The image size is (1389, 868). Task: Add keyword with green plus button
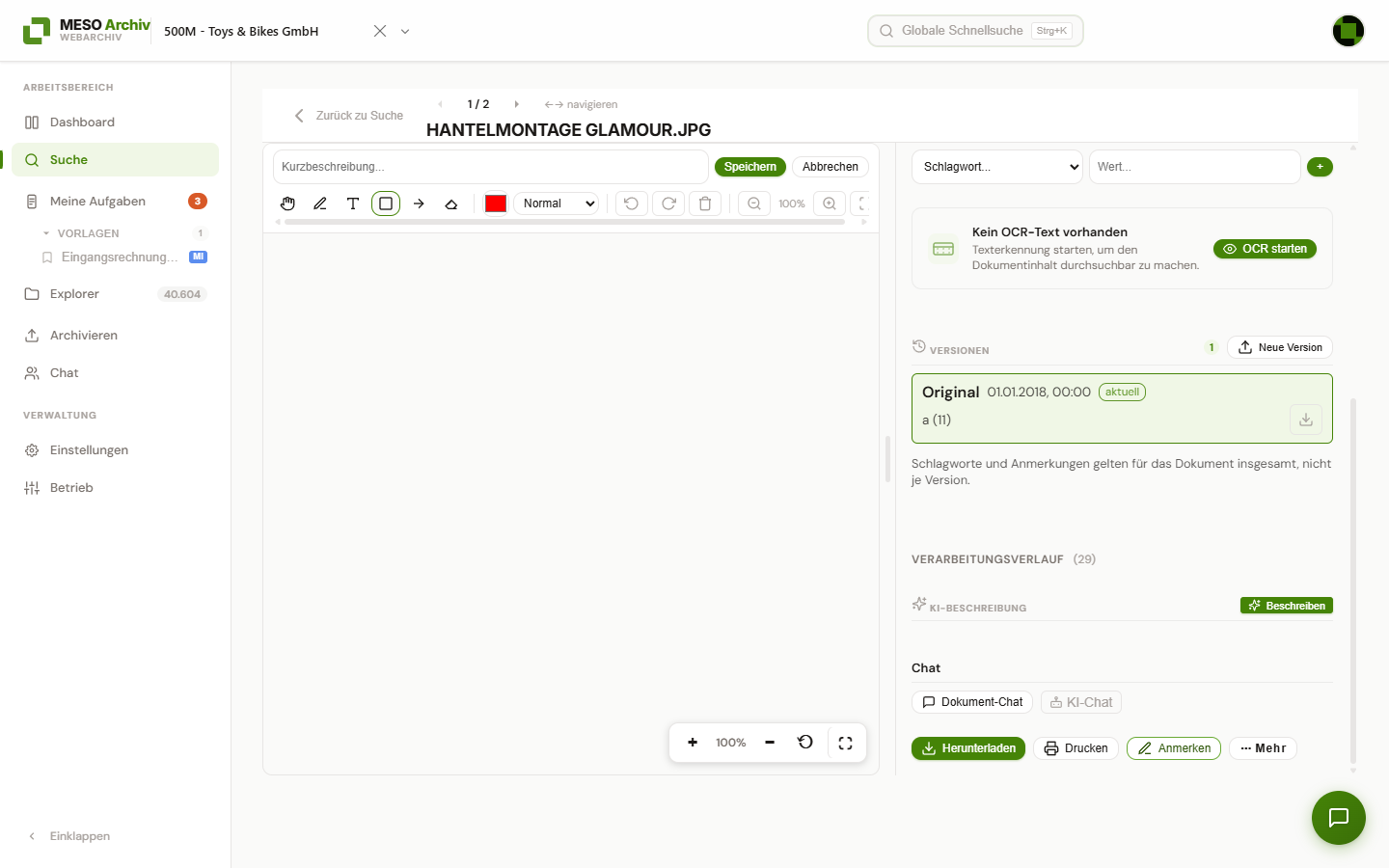[1320, 167]
